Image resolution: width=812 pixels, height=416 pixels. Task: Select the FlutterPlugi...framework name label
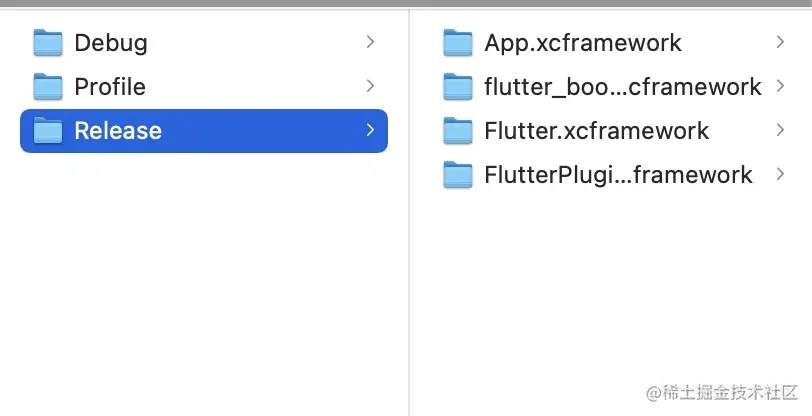tap(618, 175)
